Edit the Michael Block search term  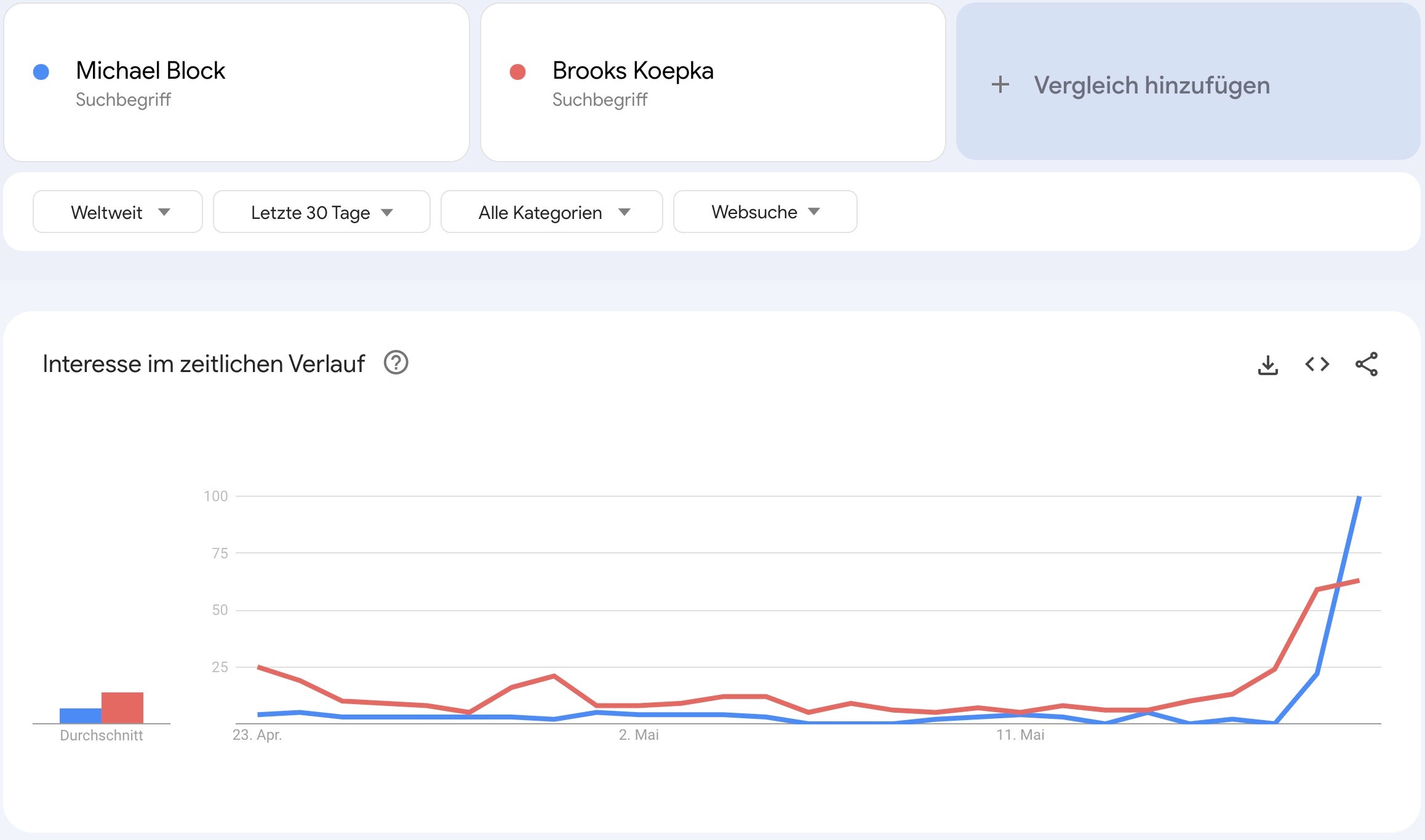tap(150, 71)
